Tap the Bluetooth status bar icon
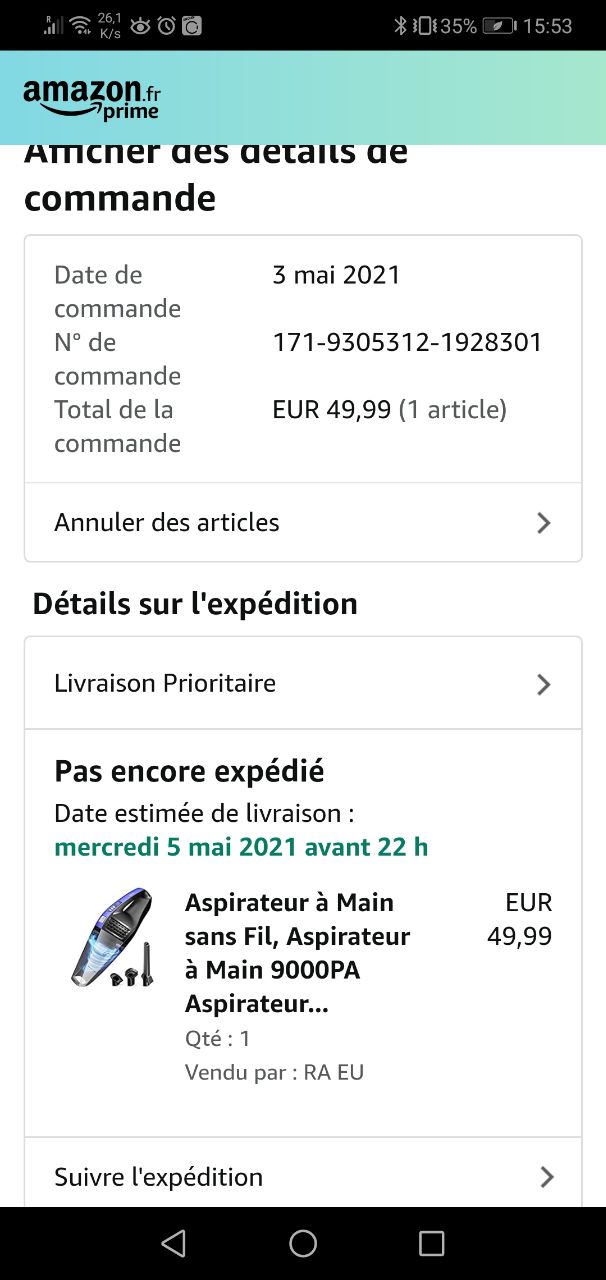The width and height of the screenshot is (606, 1280). 400,26
